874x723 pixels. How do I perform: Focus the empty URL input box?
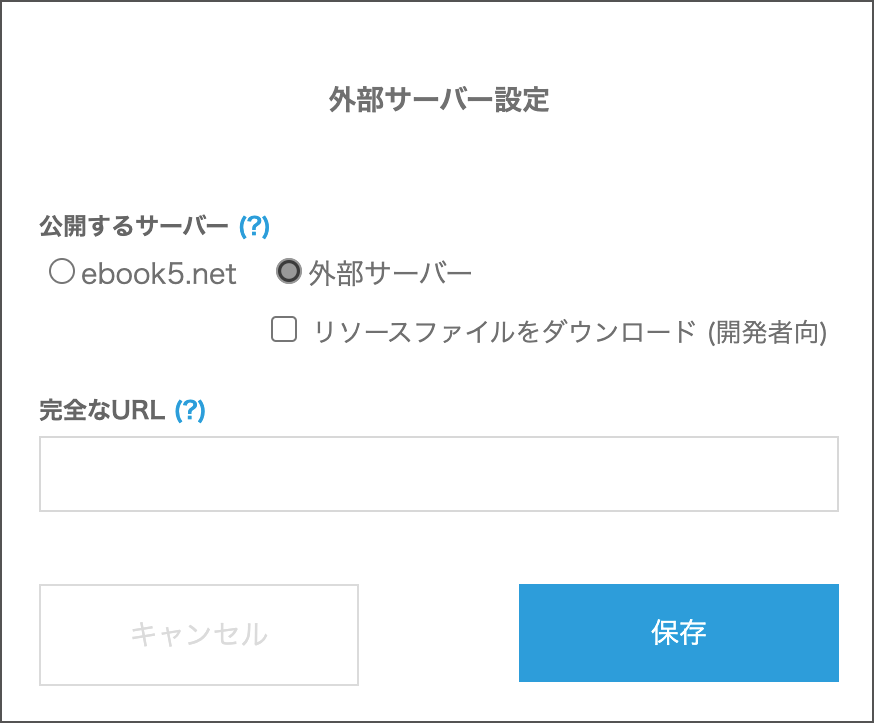438,474
